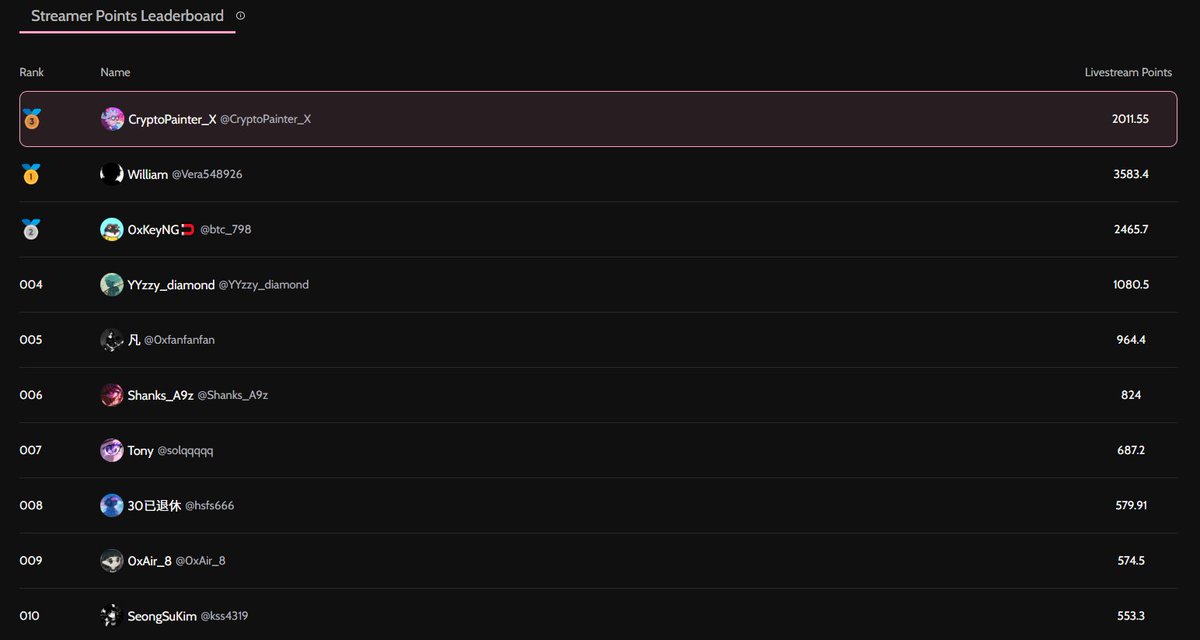Screen dimensions: 1200x640
Task: Open the @hsfs666 handle link
Action: click(x=209, y=505)
